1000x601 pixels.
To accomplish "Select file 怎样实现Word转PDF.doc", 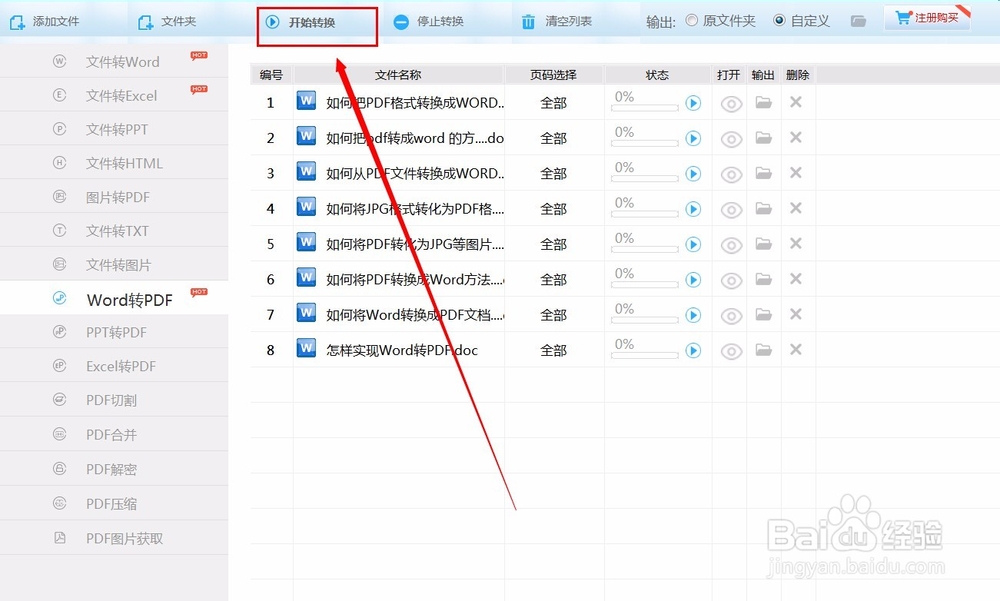I will click(402, 350).
